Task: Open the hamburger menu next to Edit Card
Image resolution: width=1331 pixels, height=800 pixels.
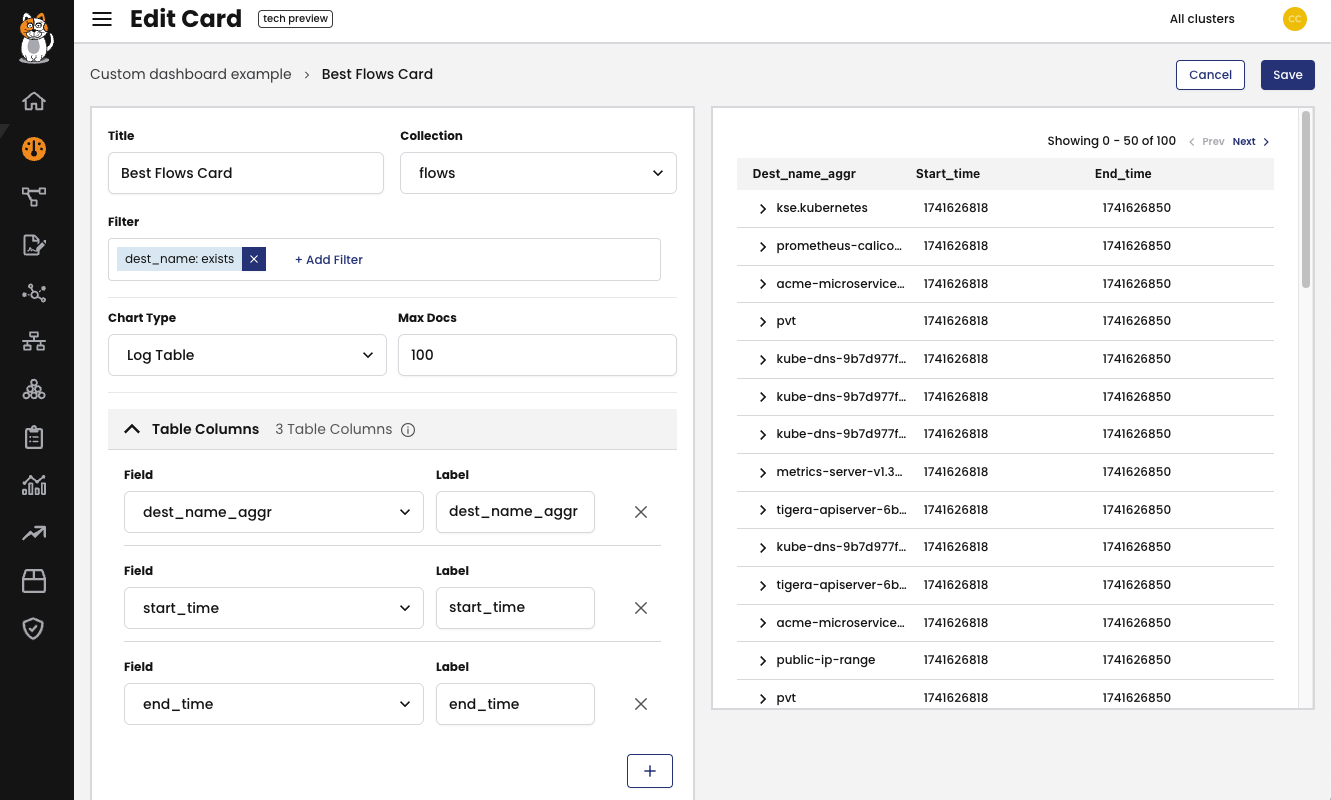Action: (x=101, y=18)
